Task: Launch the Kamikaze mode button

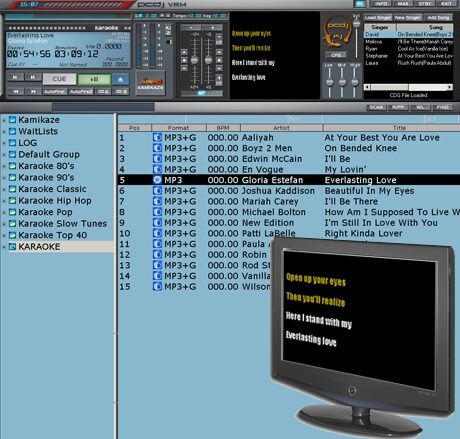Action: [151, 83]
